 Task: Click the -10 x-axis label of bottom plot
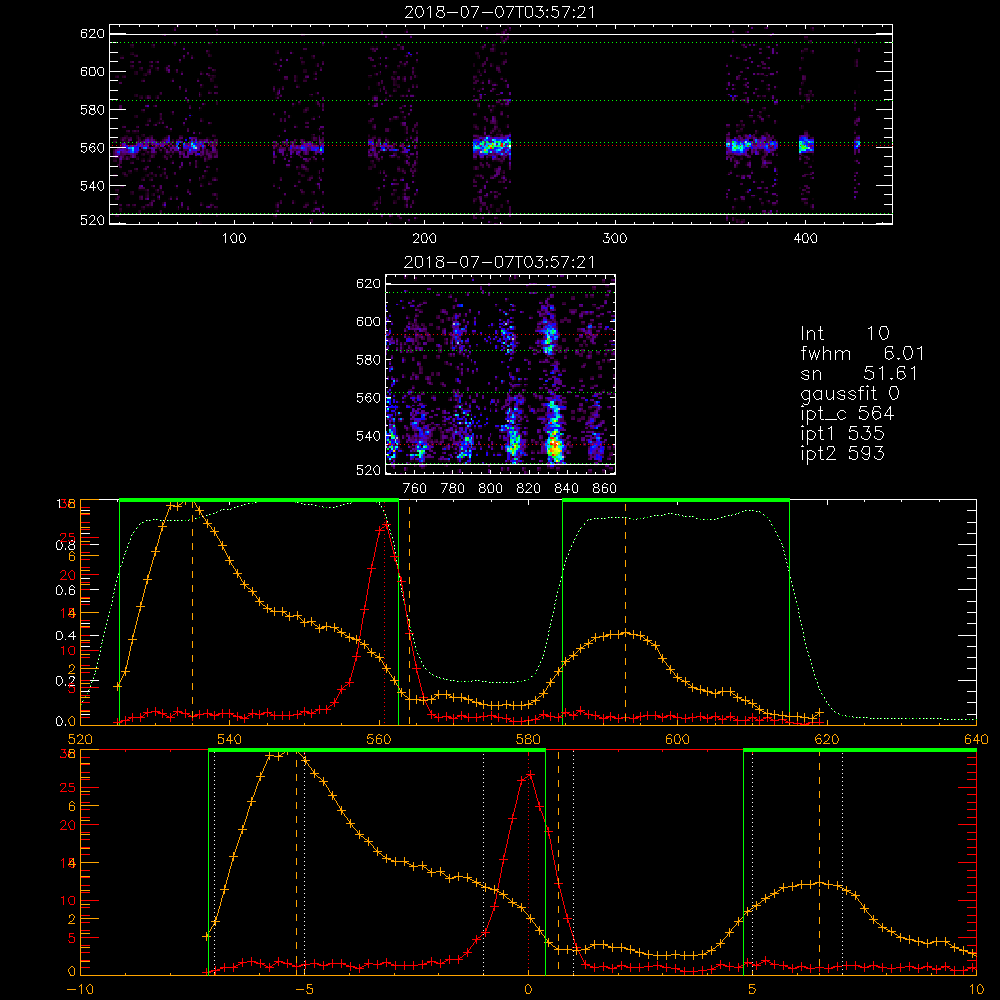(80, 990)
